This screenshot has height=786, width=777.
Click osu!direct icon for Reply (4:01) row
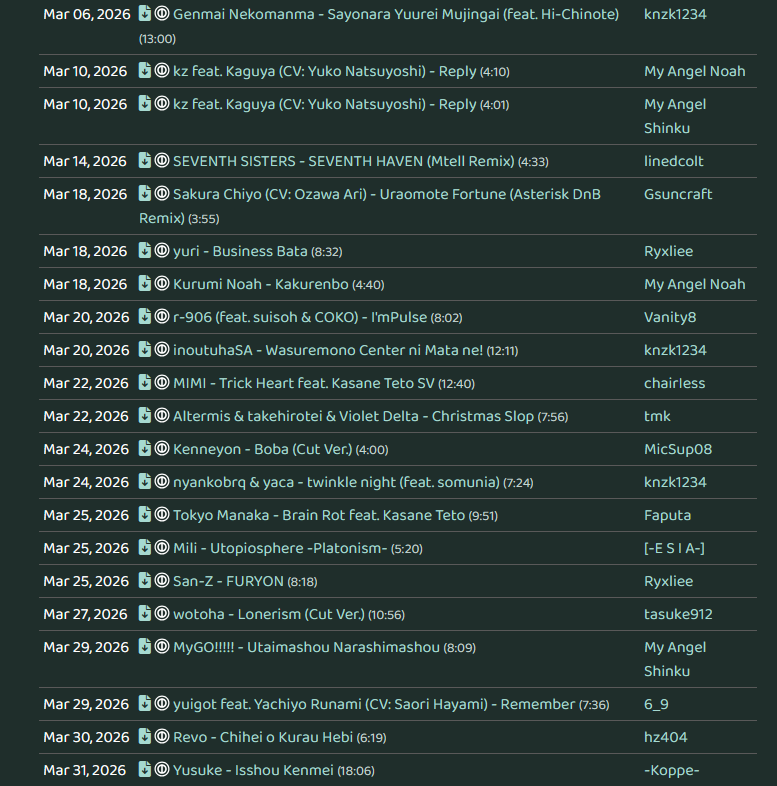[161, 104]
